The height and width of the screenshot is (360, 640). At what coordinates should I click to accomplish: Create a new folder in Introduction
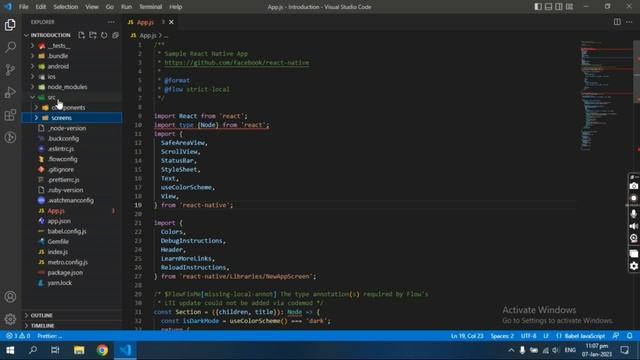(93, 35)
